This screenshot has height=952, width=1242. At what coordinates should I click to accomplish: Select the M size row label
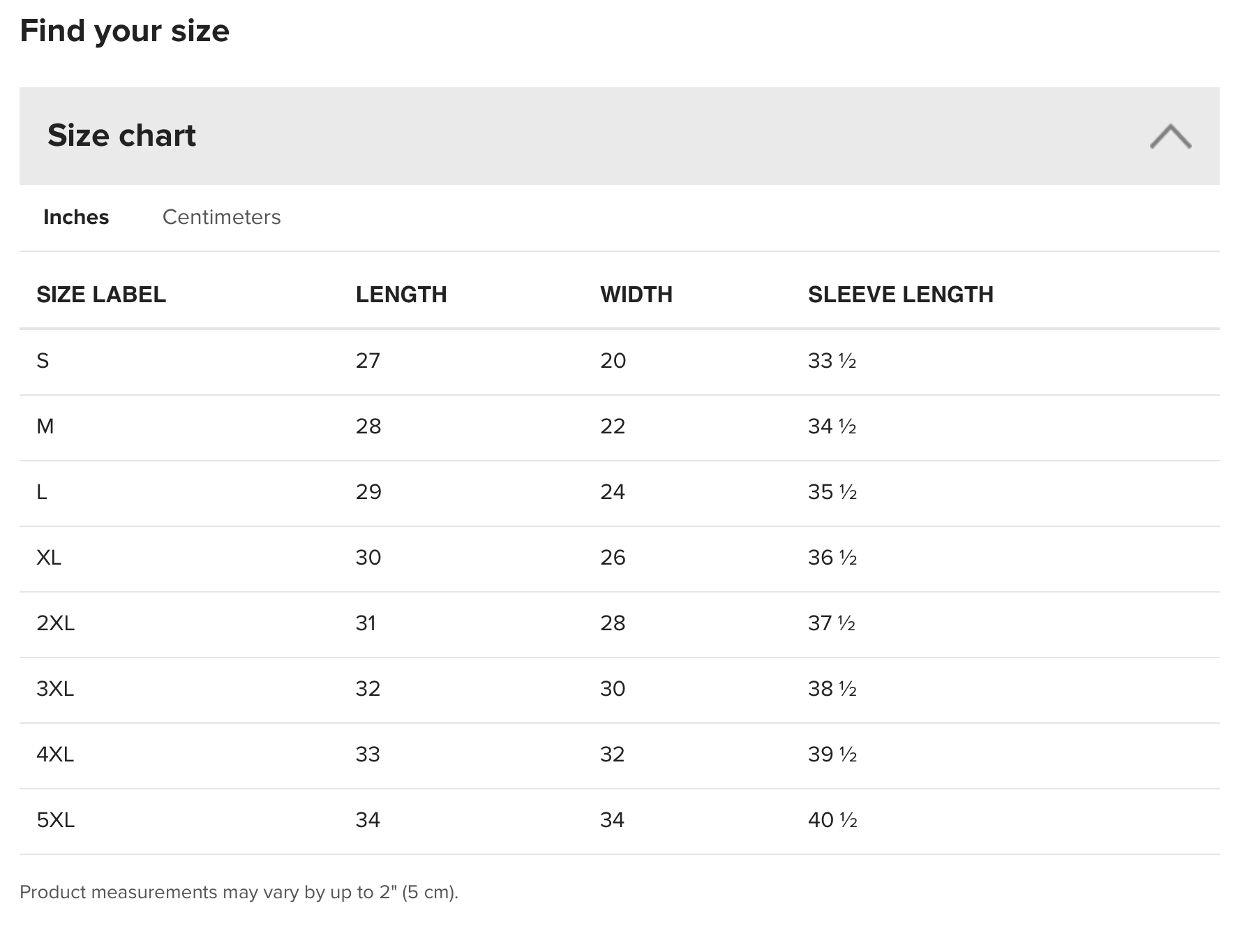pyautogui.click(x=45, y=426)
